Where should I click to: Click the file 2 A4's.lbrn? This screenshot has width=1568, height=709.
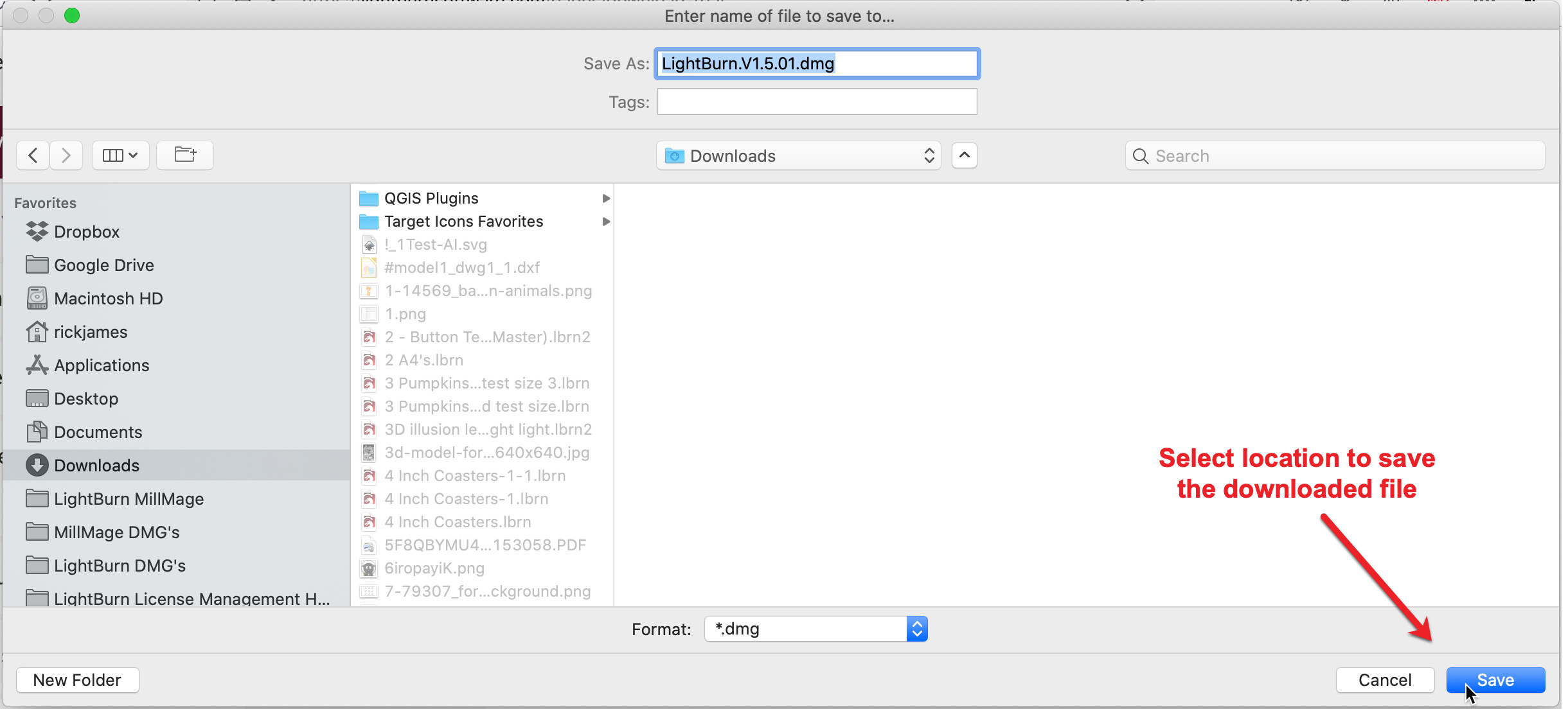(483, 360)
